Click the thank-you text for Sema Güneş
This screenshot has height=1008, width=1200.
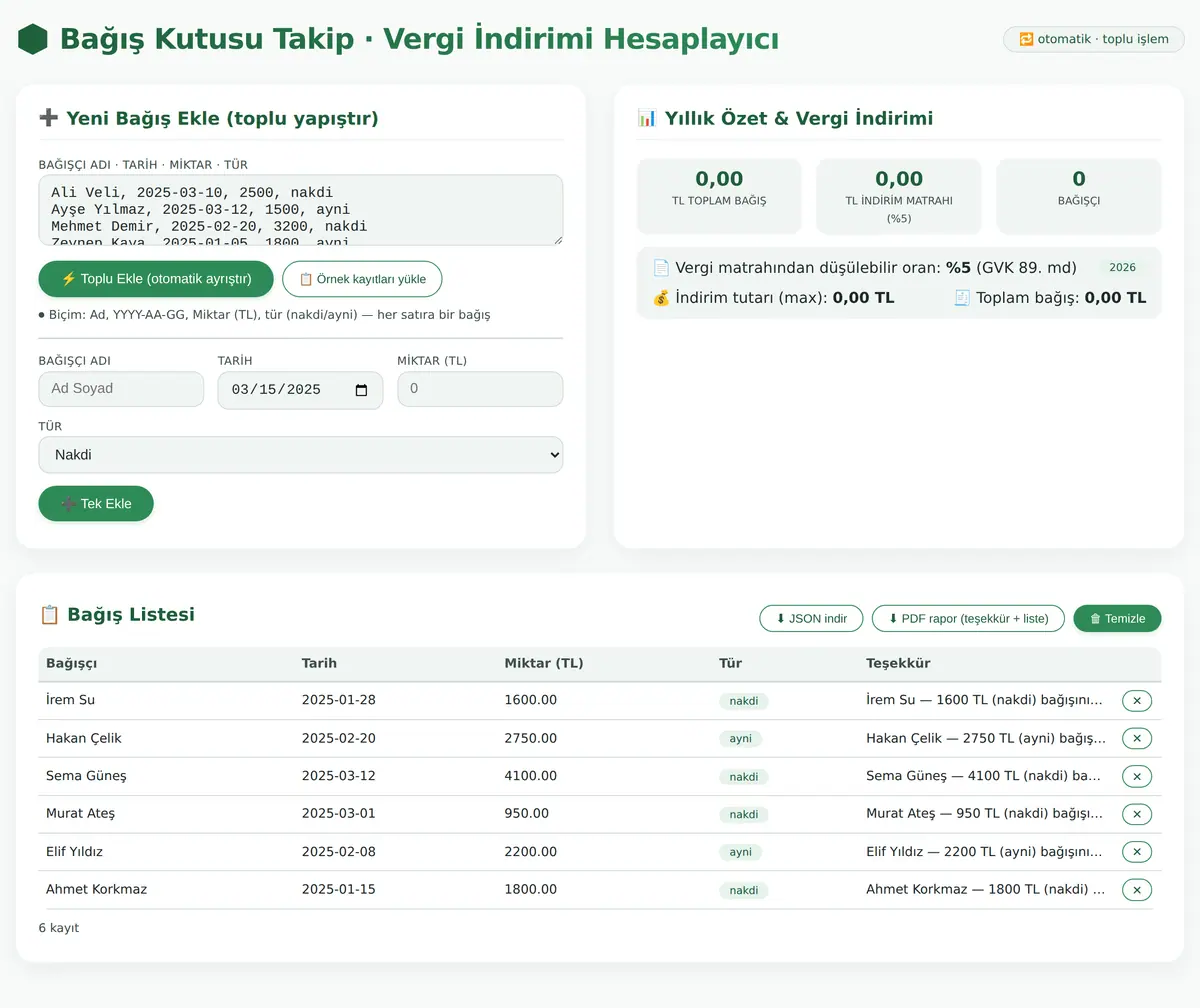(984, 776)
